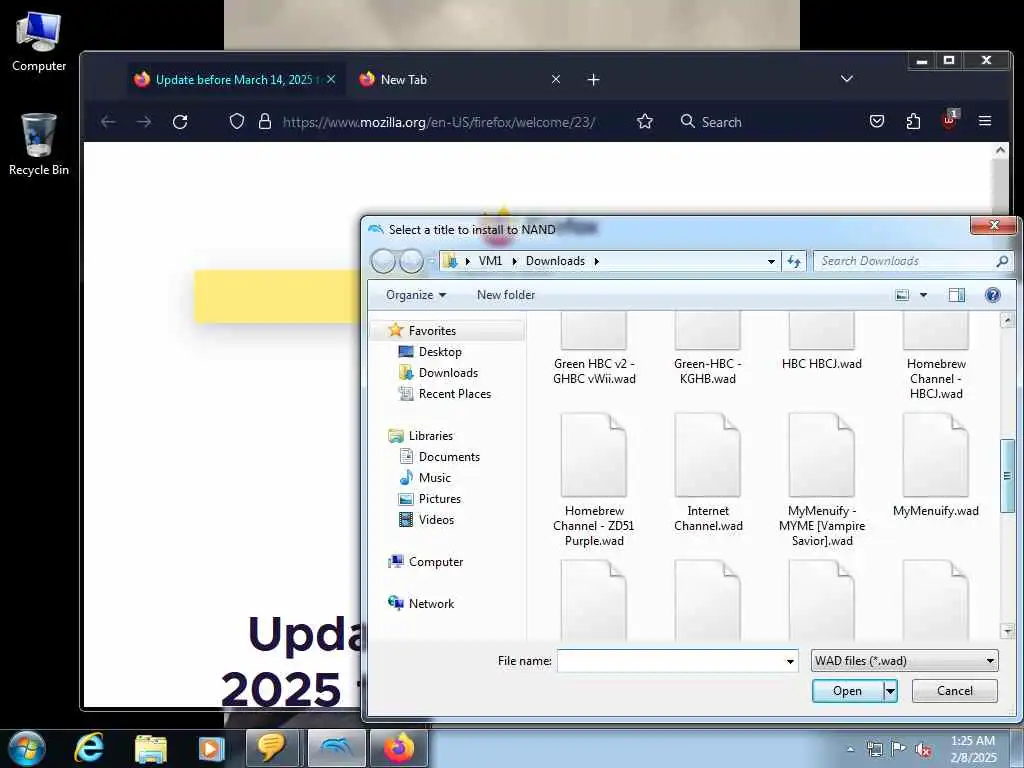Select Computer in the navigation pane
This screenshot has height=768, width=1024.
[x=436, y=562]
